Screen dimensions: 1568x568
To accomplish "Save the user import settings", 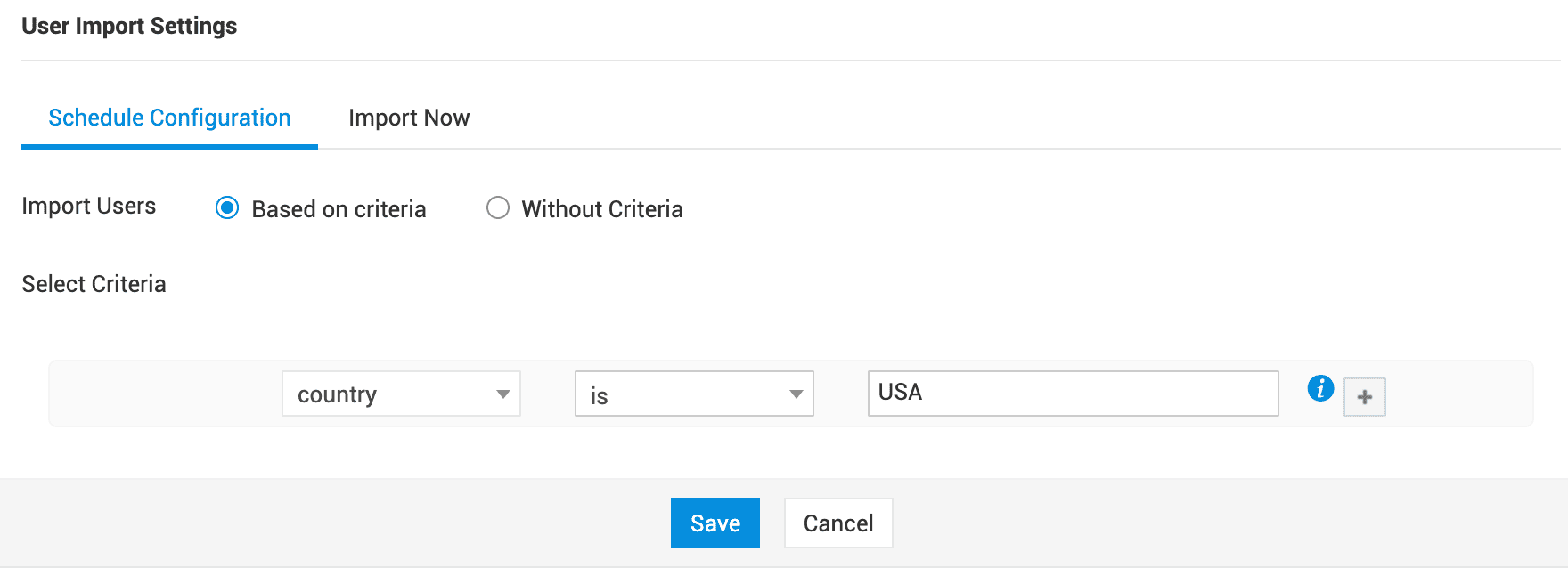I will (x=715, y=523).
